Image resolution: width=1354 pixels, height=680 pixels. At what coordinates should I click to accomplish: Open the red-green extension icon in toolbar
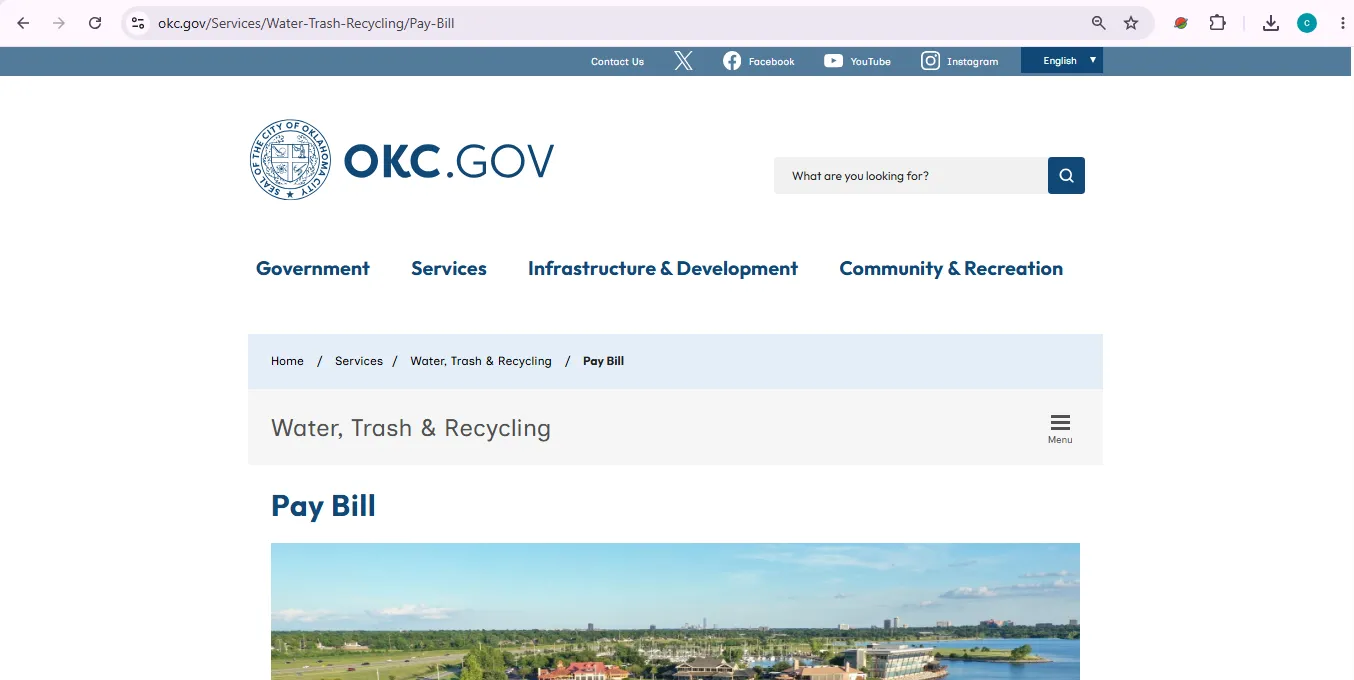pos(1181,23)
